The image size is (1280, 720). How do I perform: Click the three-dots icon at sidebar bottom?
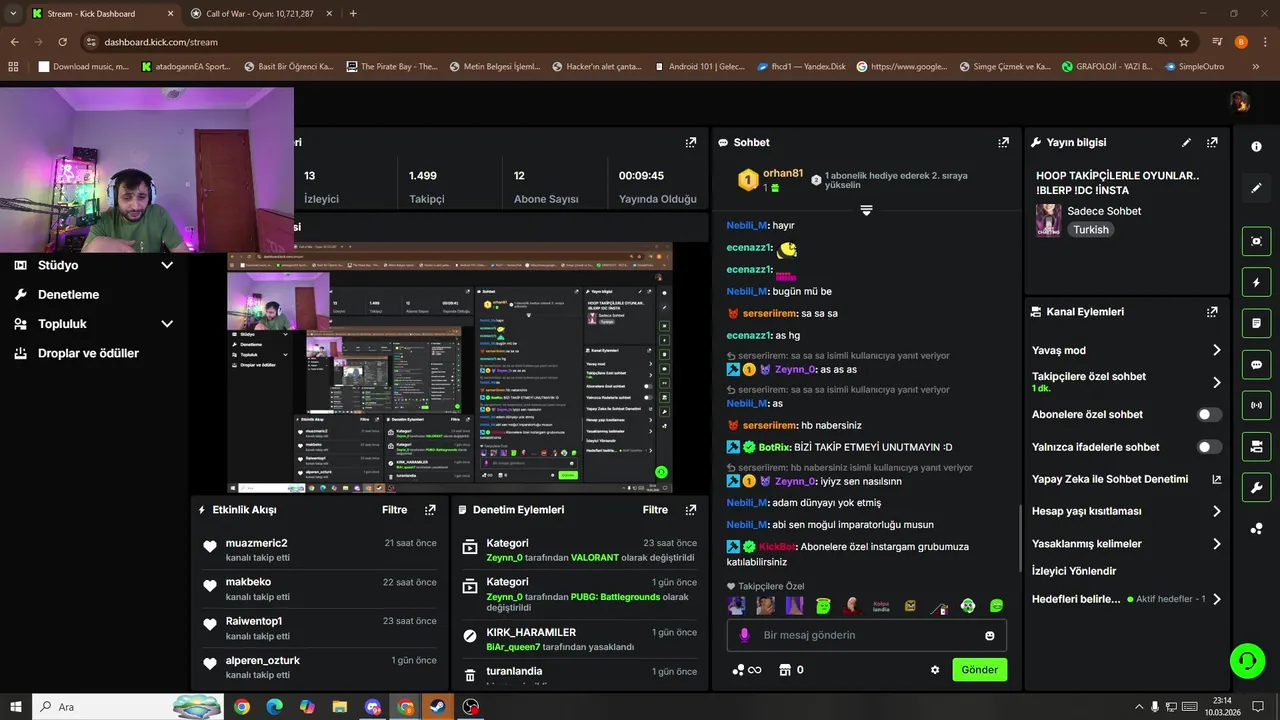[1256, 529]
